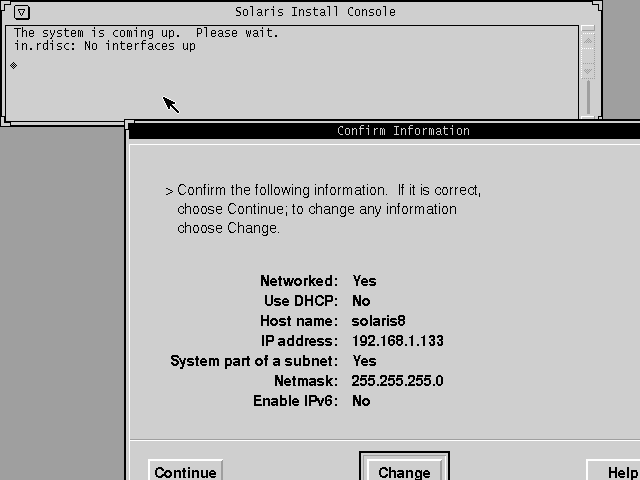Click the 'in.rdisc: No interfaces up' console line
640x480 pixels.
[x=105, y=46]
